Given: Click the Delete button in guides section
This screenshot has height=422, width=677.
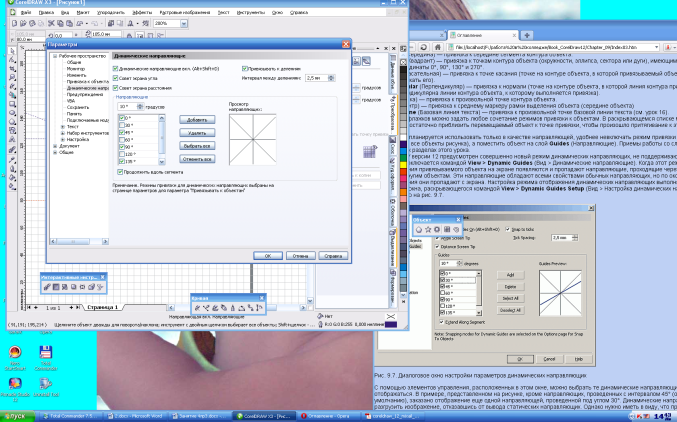Looking at the screenshot, I should [x=197, y=133].
